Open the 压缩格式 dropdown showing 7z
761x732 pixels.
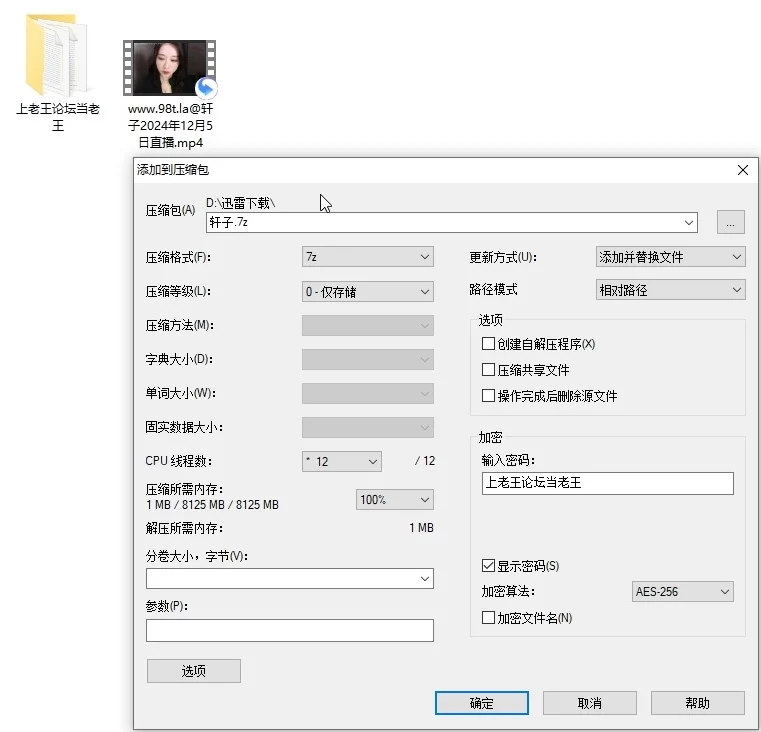367,257
